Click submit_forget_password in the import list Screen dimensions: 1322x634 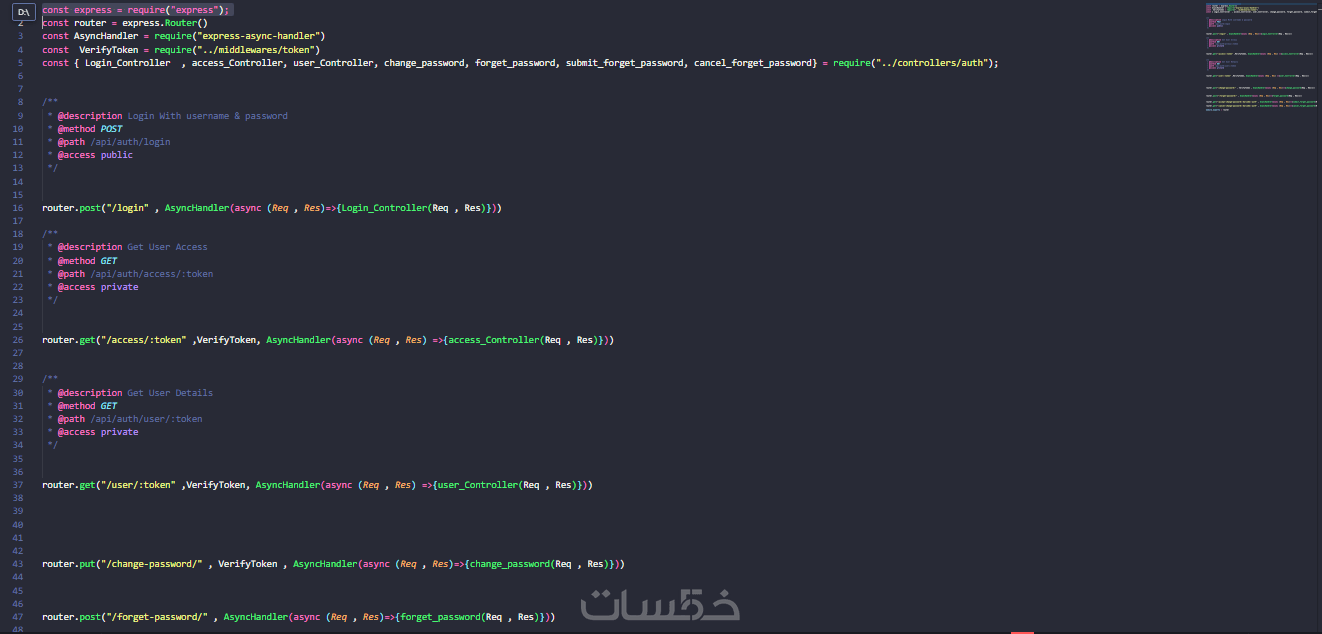click(x=625, y=62)
